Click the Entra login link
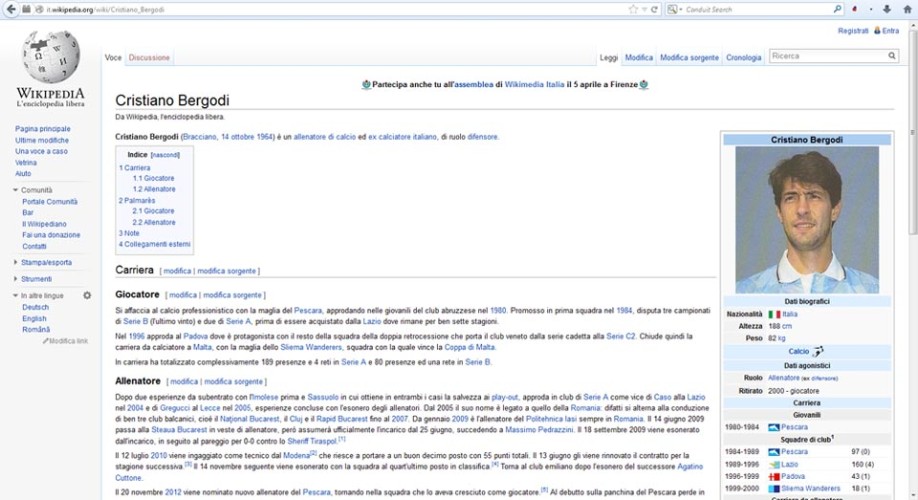 click(890, 30)
